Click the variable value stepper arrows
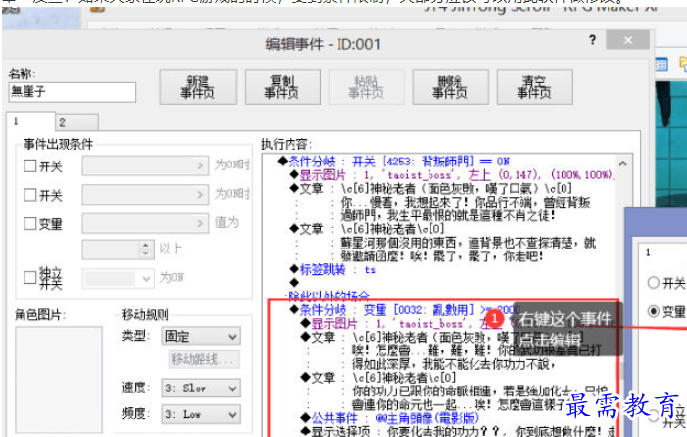 (145, 249)
